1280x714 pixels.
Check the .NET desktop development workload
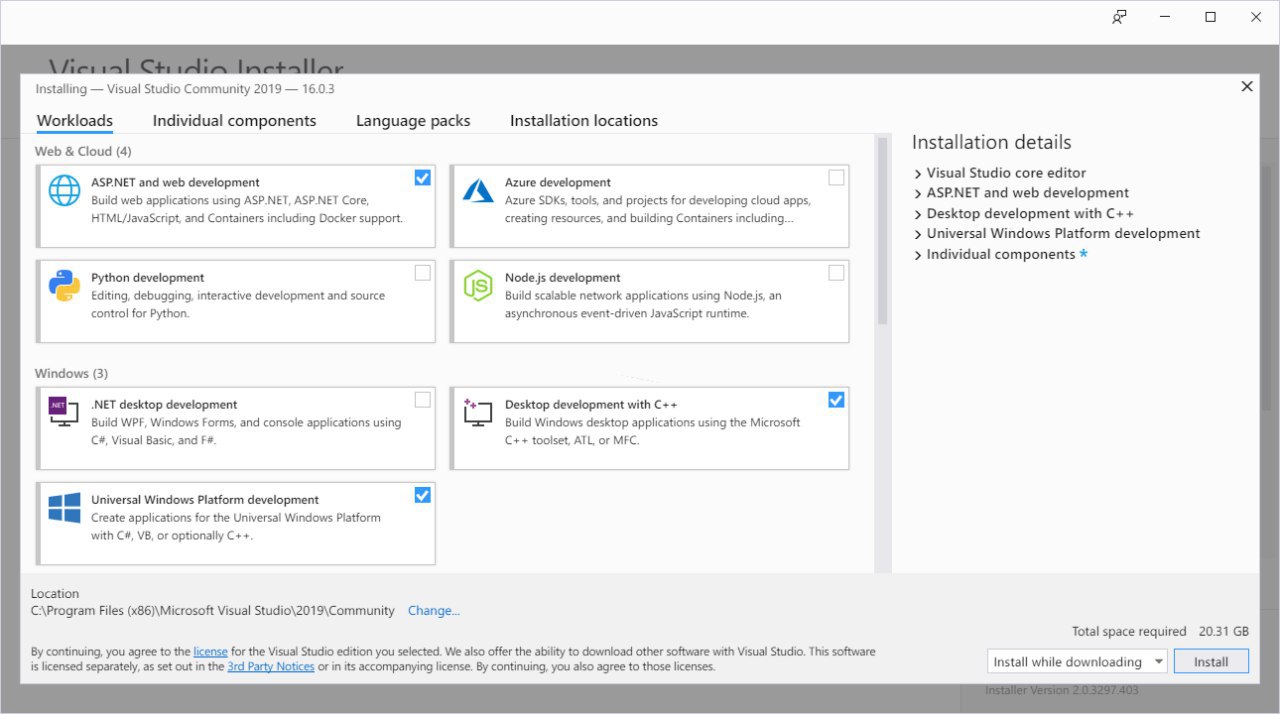pos(423,400)
